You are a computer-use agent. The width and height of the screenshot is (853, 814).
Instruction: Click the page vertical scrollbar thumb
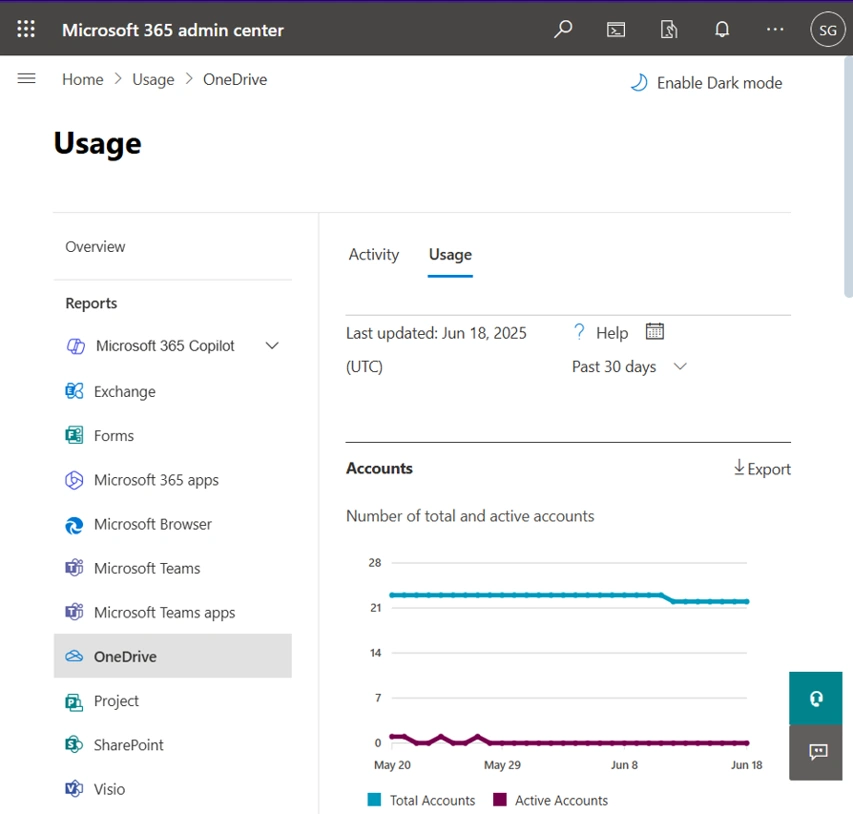click(848, 176)
